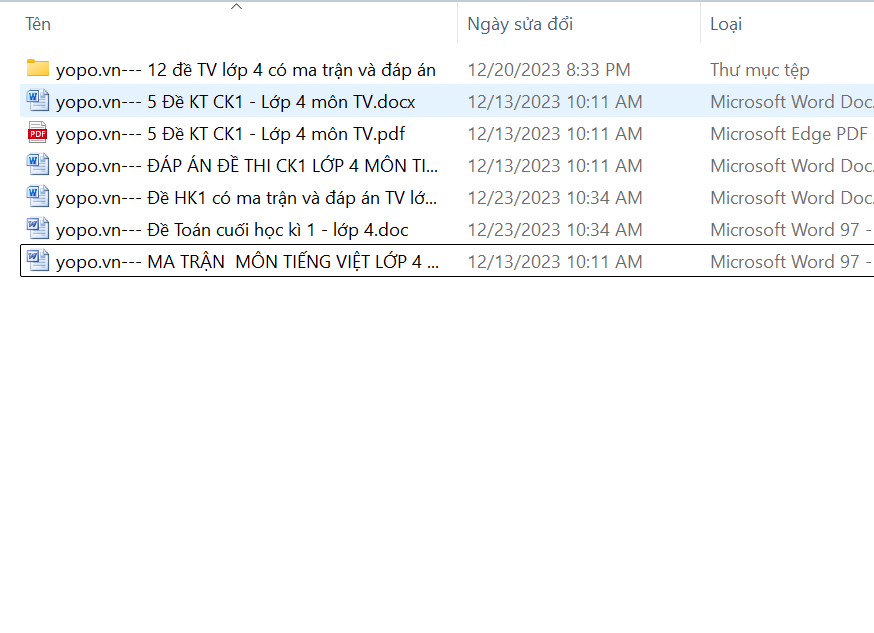Click the red PDF icon of 5 Đề KT CK1

[x=38, y=133]
